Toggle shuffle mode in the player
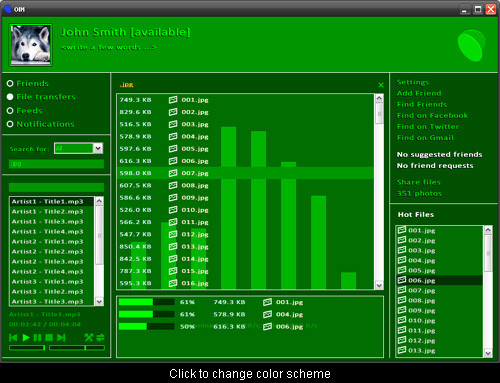The width and height of the screenshot is (500, 383). click(89, 338)
